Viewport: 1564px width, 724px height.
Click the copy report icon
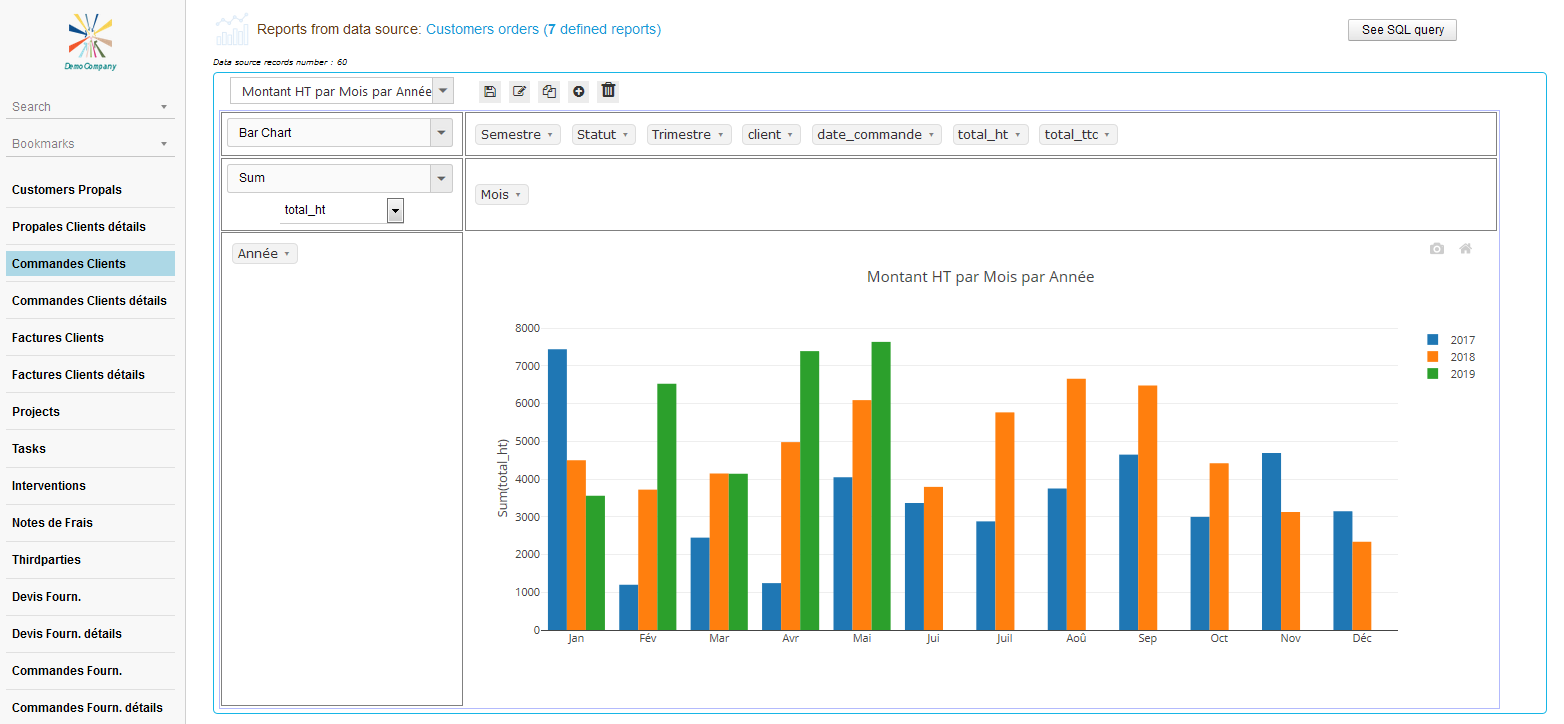(549, 91)
